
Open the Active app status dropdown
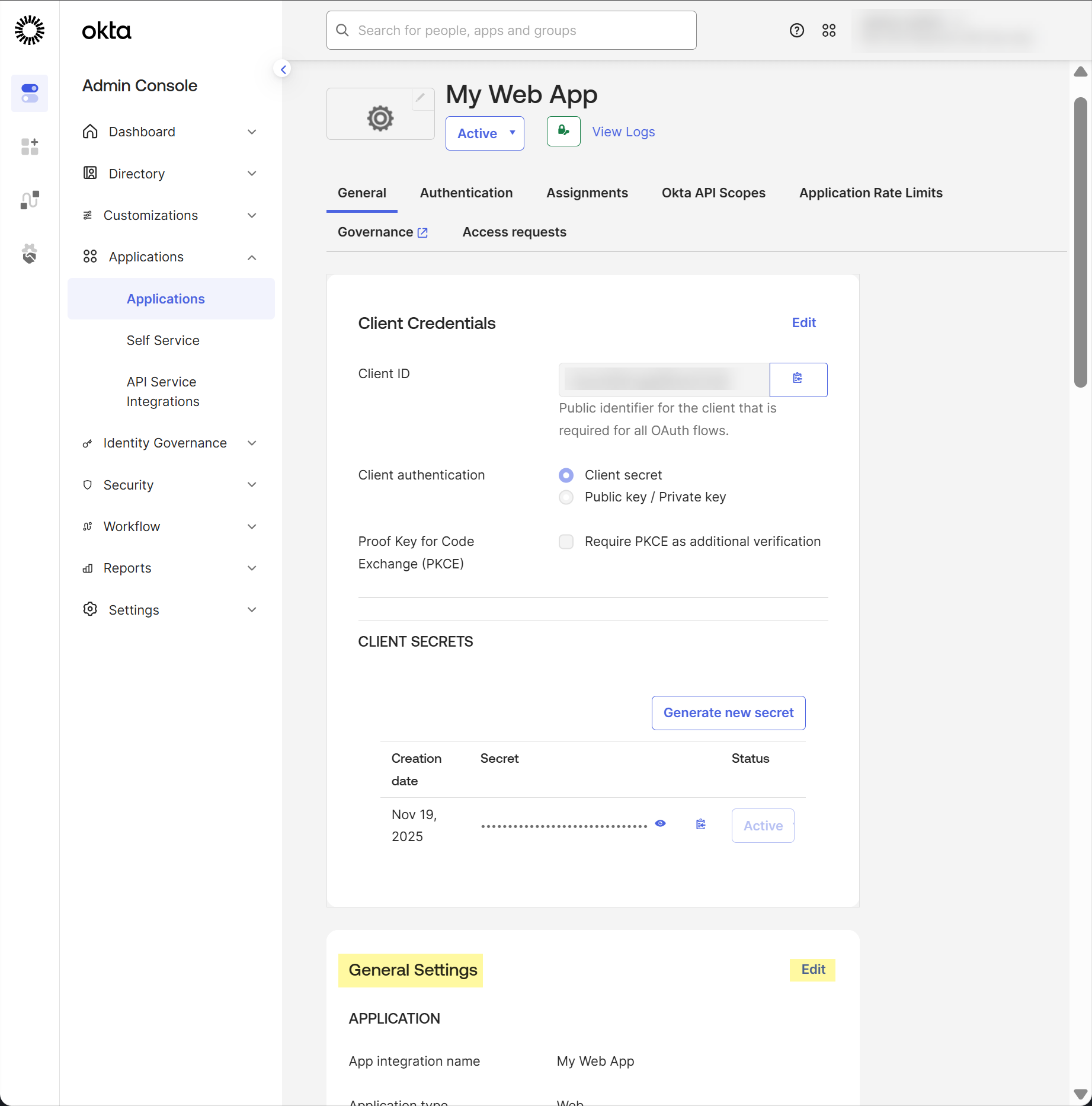[x=485, y=133]
